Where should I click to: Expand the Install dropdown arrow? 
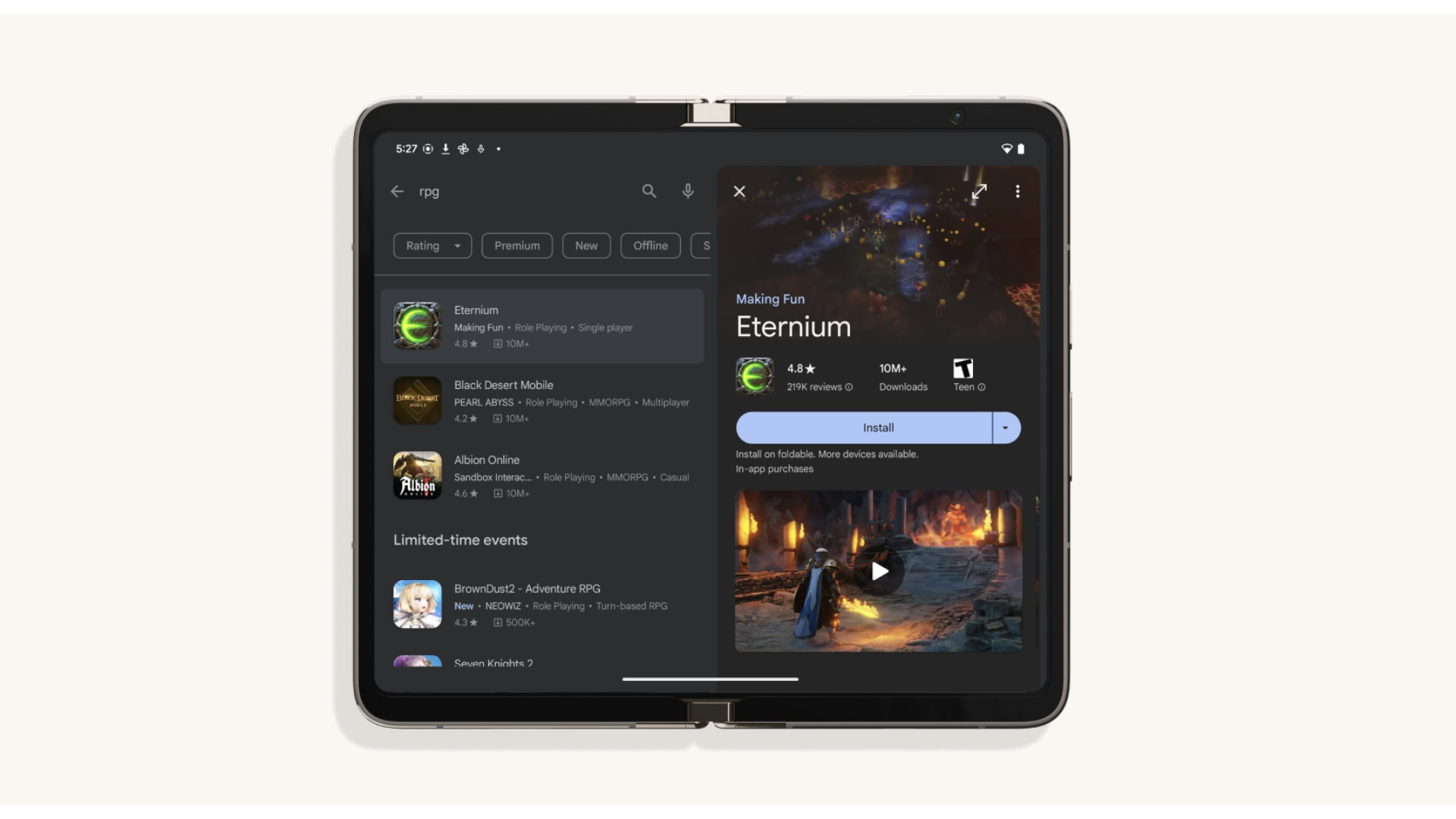(1006, 427)
